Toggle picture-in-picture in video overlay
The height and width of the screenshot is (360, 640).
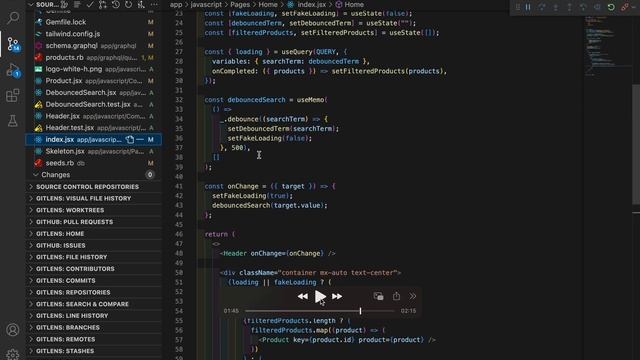tap(378, 296)
